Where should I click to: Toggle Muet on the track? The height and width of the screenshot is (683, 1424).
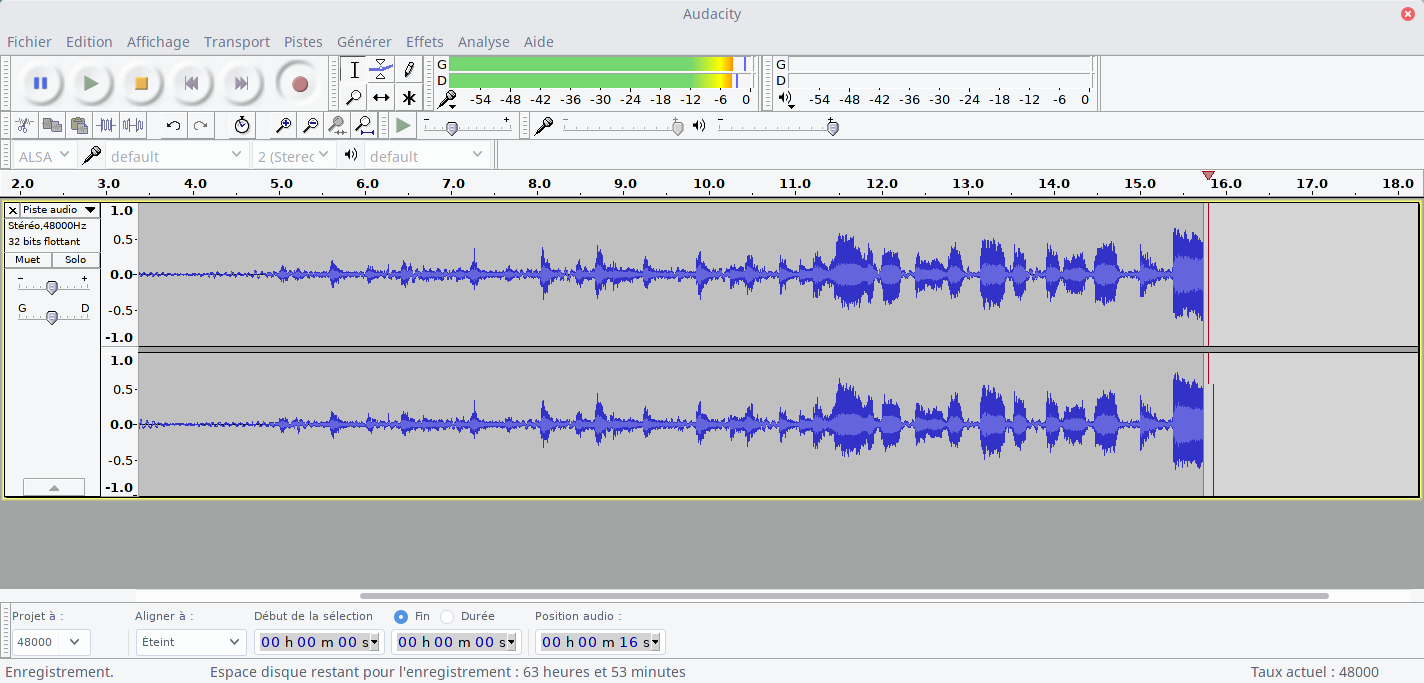coord(28,259)
